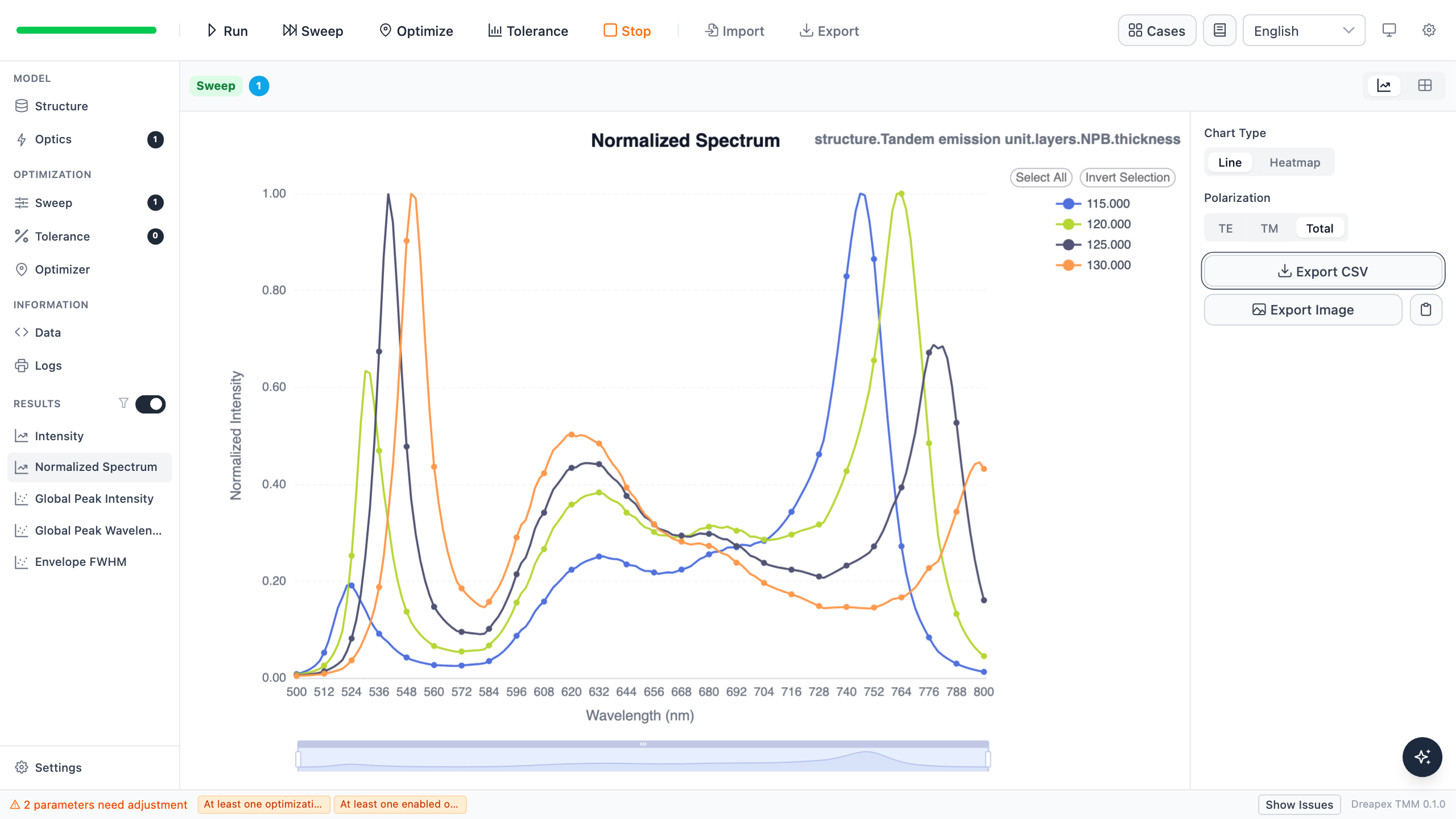
Task: Open Tolerance sidebar item
Action: (89, 237)
